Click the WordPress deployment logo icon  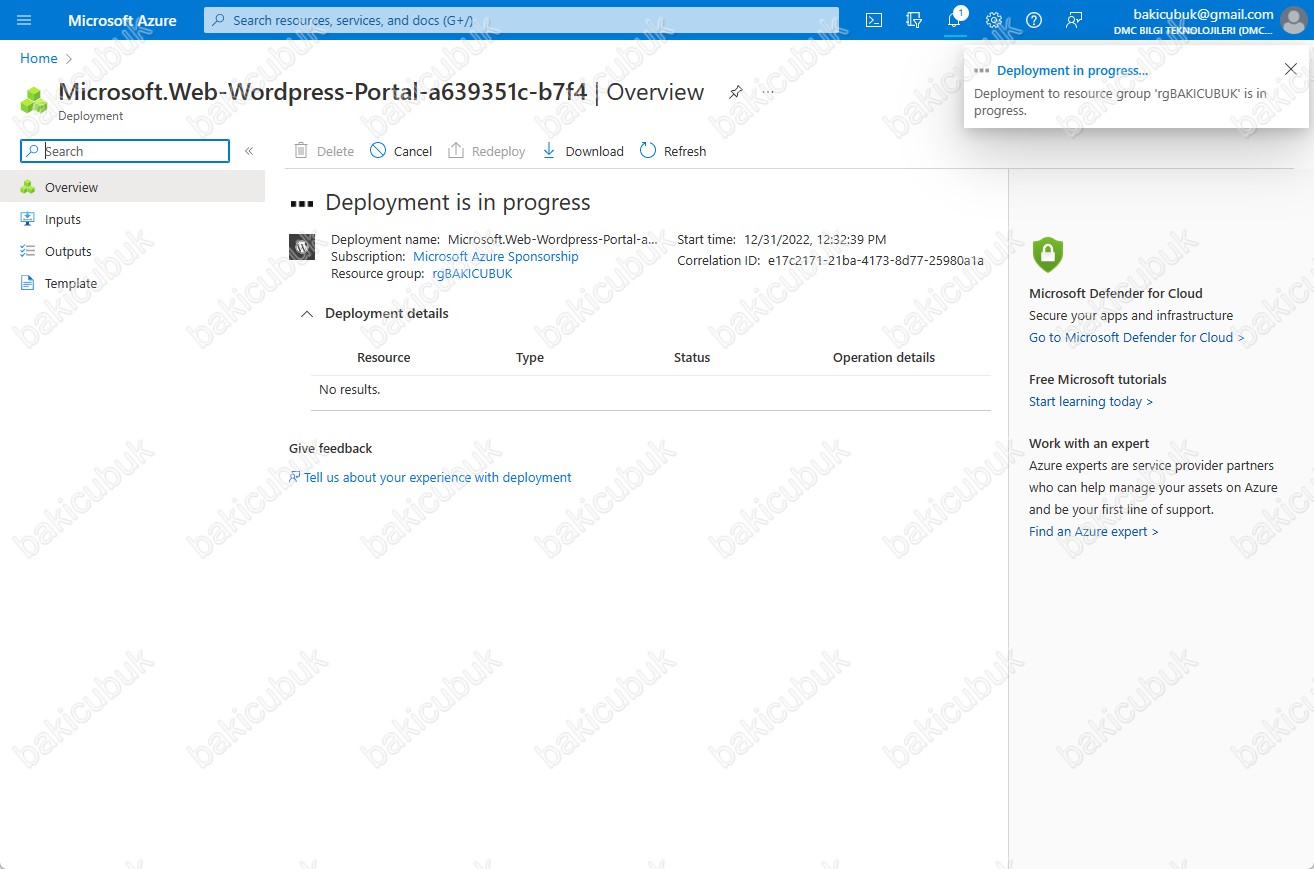click(302, 247)
